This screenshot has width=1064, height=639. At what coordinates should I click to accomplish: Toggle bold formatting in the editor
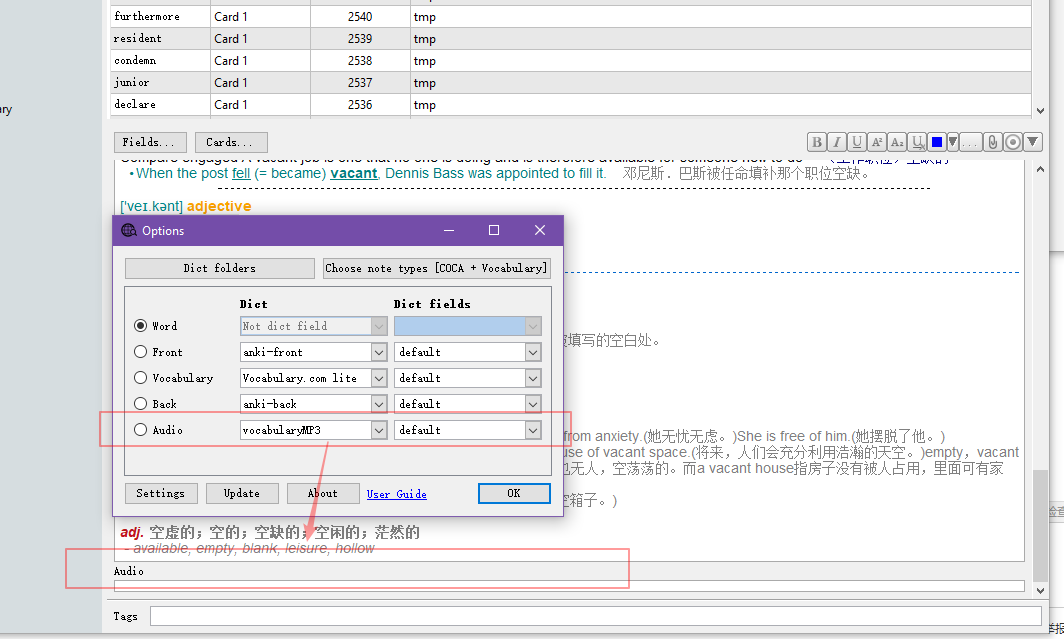(x=816, y=142)
